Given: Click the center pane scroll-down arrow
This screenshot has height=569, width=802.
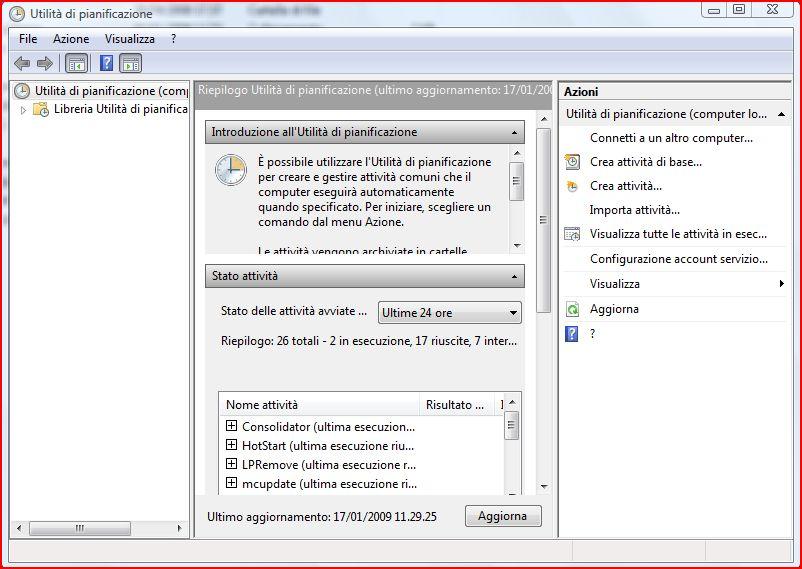Looking at the screenshot, I should [x=544, y=486].
